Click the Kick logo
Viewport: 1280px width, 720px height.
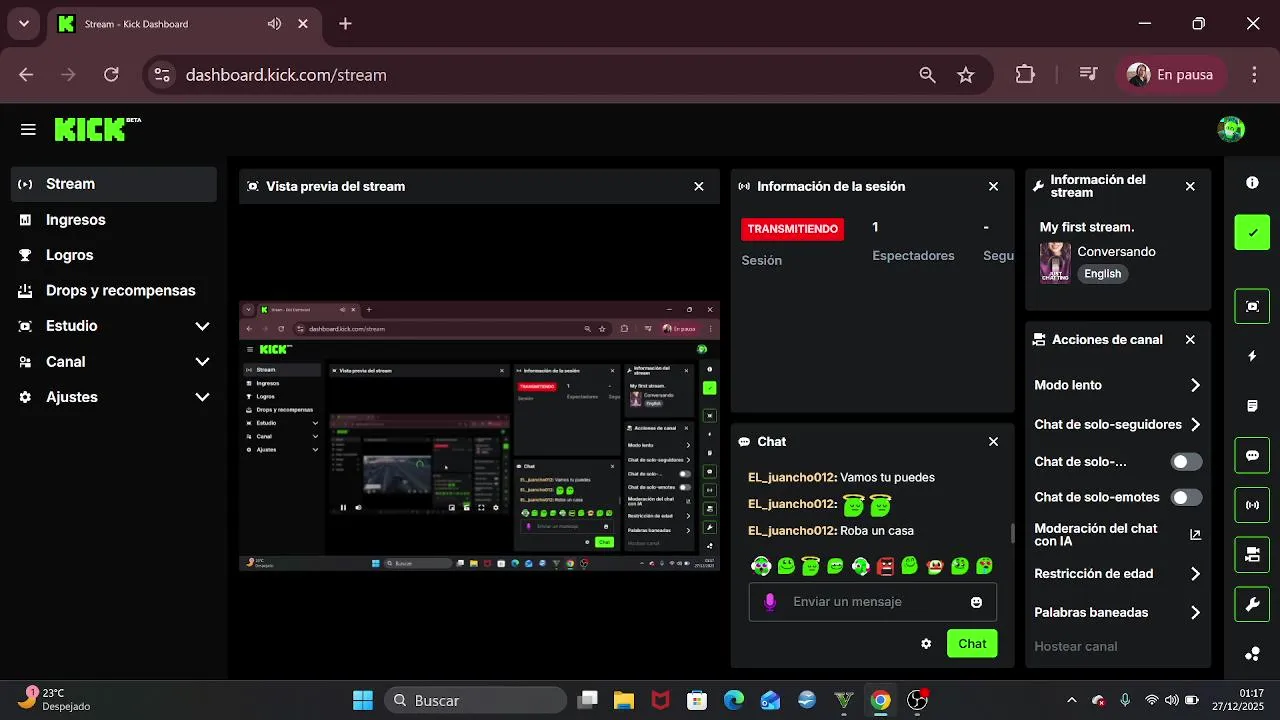coord(97,129)
